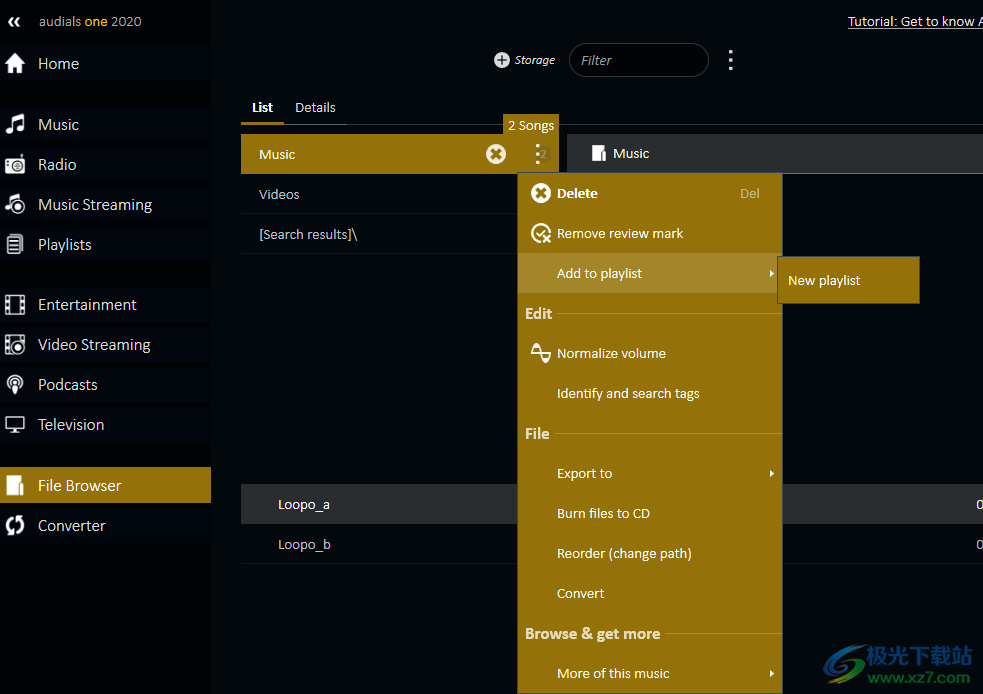Open Playlists in the sidebar

pos(105,244)
